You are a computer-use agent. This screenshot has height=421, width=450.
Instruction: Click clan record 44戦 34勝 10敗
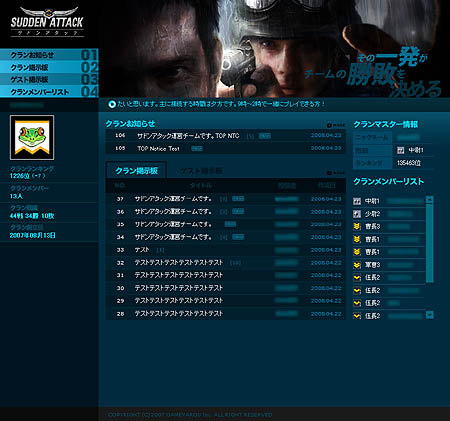coord(32,216)
